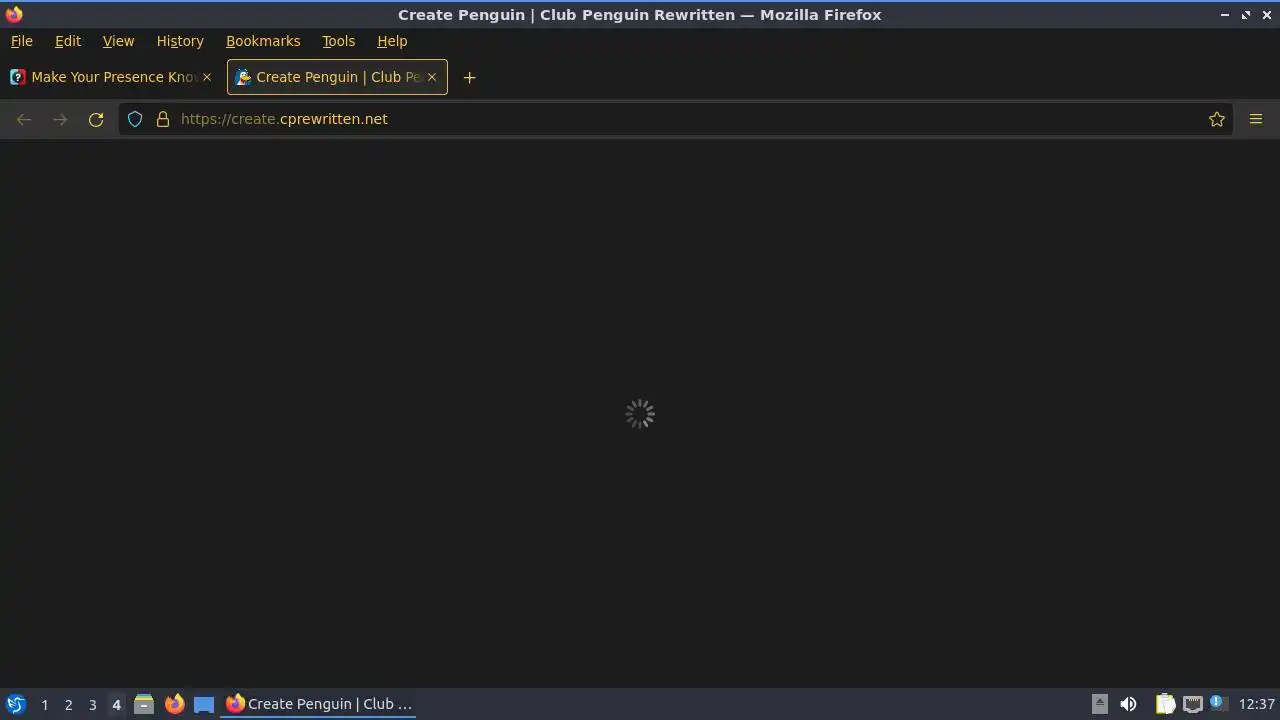Open the desktop start menu icon
Image resolution: width=1280 pixels, height=720 pixels.
click(15, 704)
